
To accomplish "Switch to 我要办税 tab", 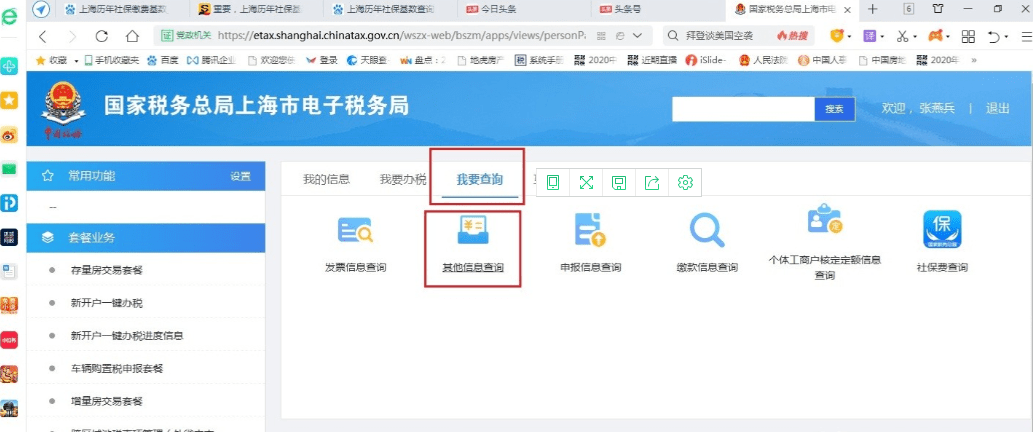I will 403,180.
